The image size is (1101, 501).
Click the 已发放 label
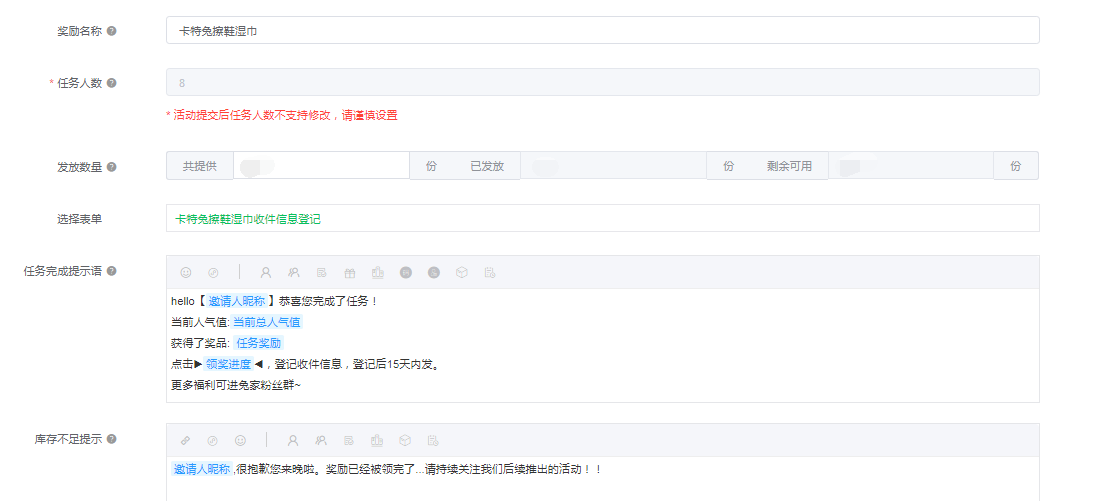coord(487,166)
